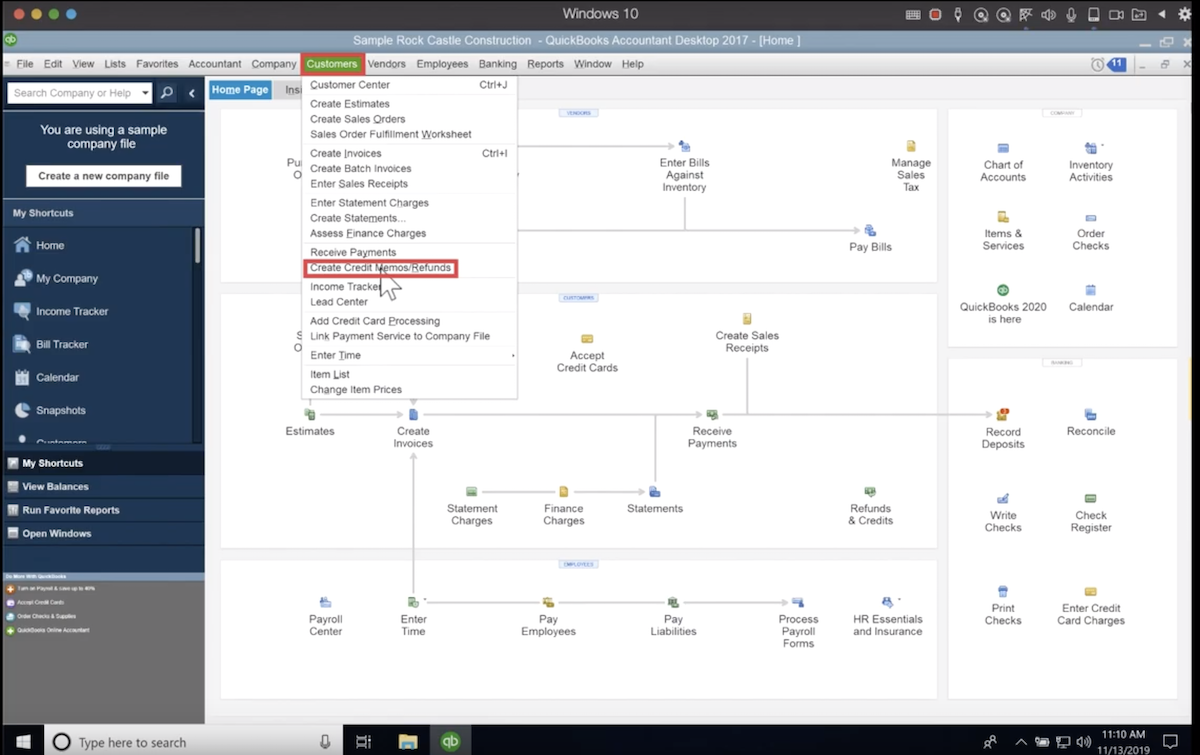Click the Pay Bills icon

click(870, 230)
